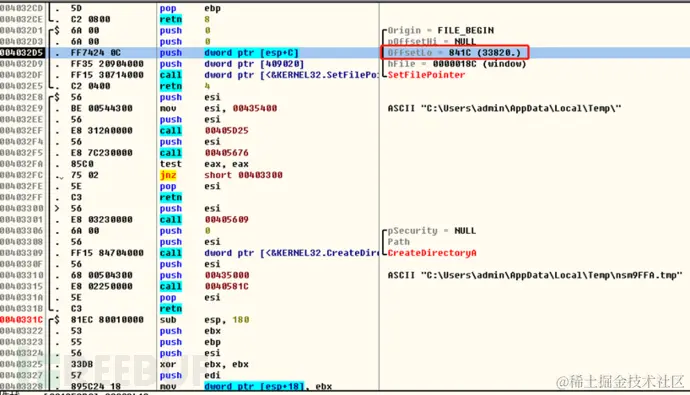Click the 'push ebp' instruction
Viewport: 690px width, 395px height.
(x=190, y=342)
